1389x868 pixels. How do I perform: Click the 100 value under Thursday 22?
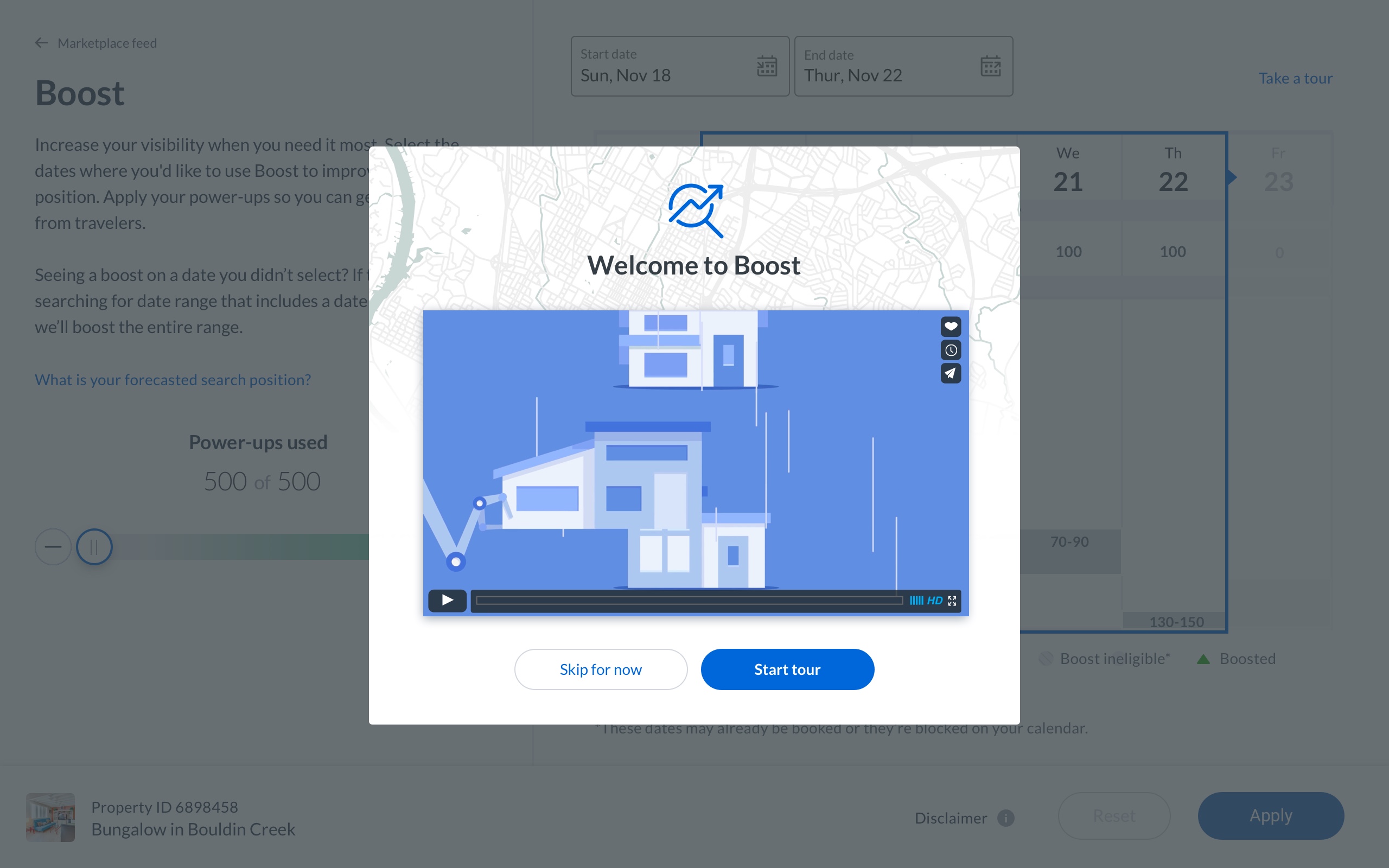(1173, 251)
